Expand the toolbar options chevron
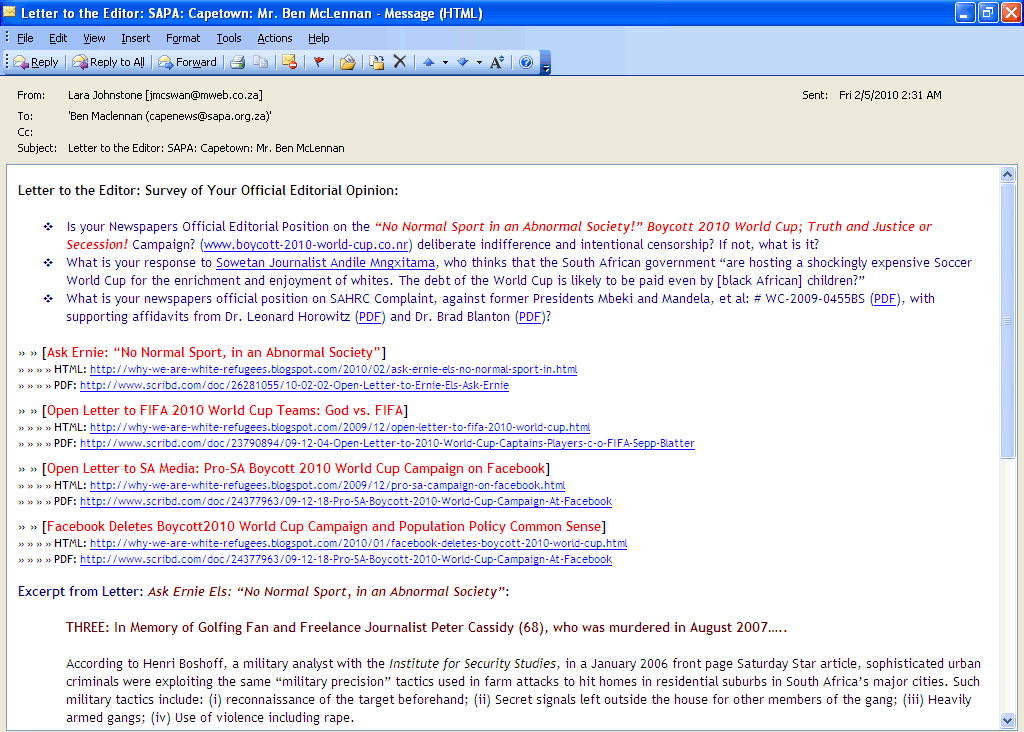 tap(546, 63)
